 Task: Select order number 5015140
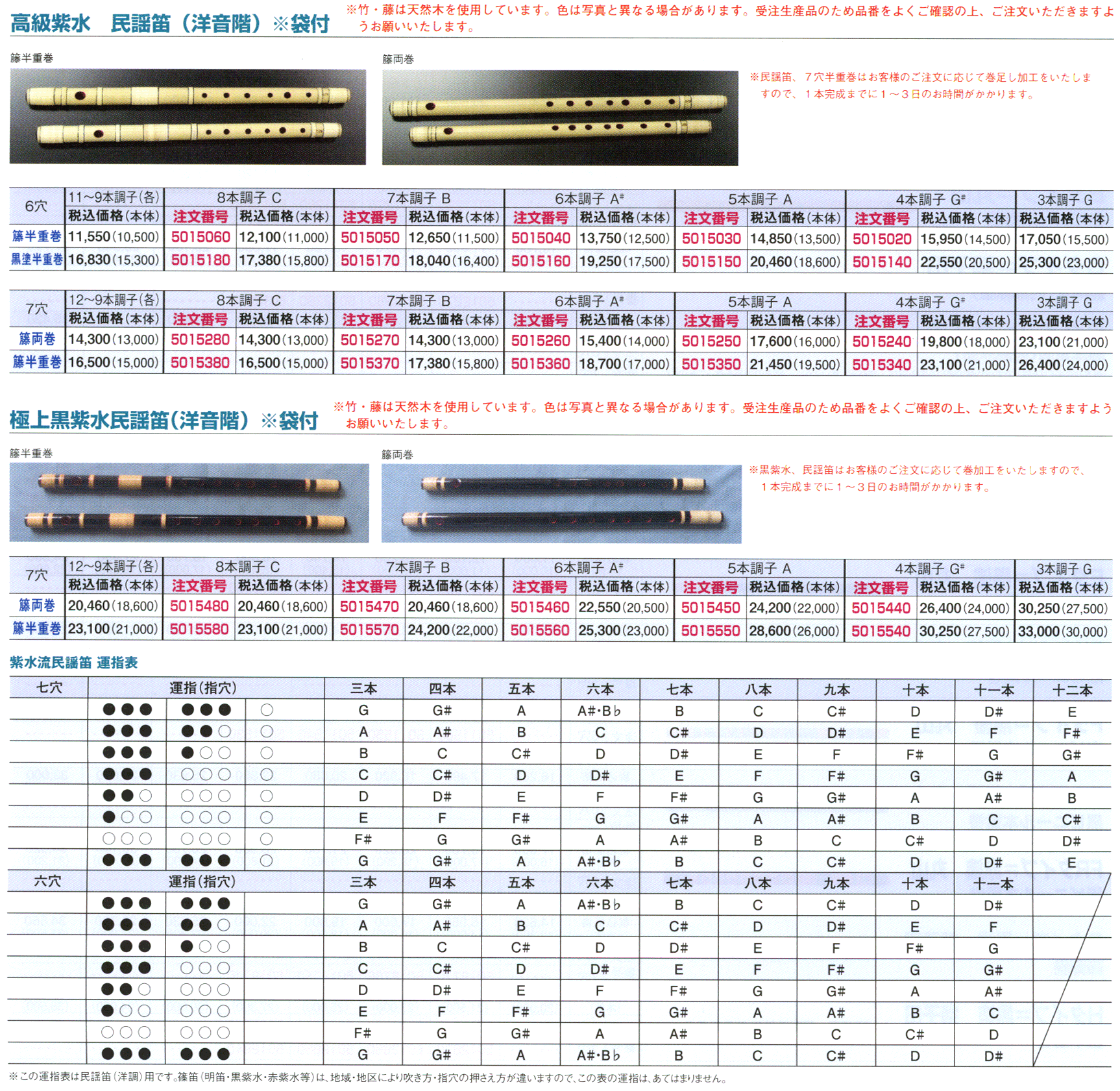tap(882, 262)
